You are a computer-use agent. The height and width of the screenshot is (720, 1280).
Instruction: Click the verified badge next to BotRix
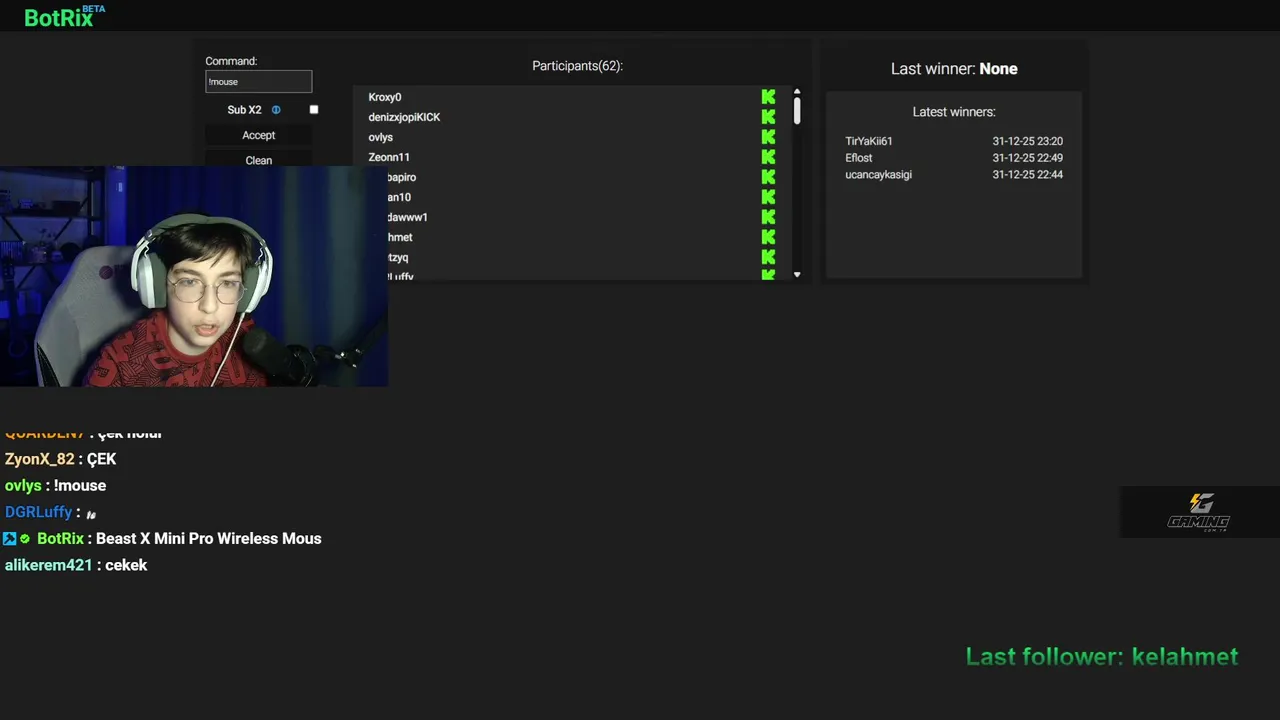point(25,539)
